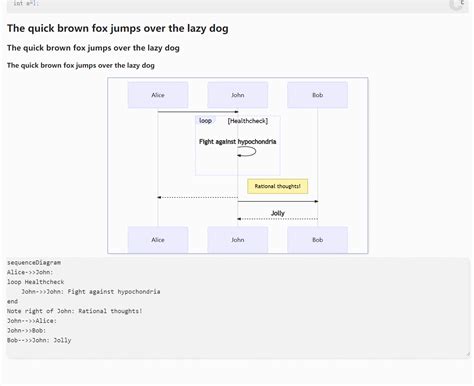Image resolution: width=474 pixels, height=386 pixels.
Task: Click the bottom Alice participant box
Action: pos(158,240)
